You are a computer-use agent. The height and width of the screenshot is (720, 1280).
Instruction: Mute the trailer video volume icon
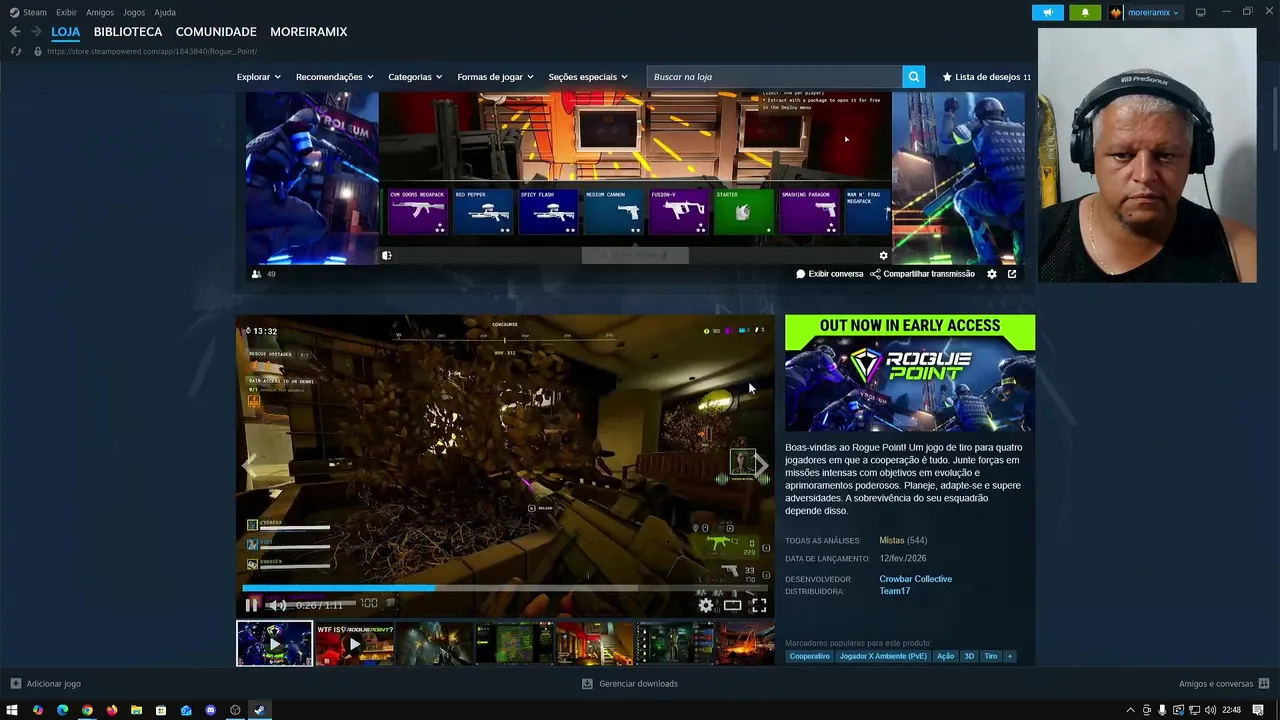tap(277, 604)
